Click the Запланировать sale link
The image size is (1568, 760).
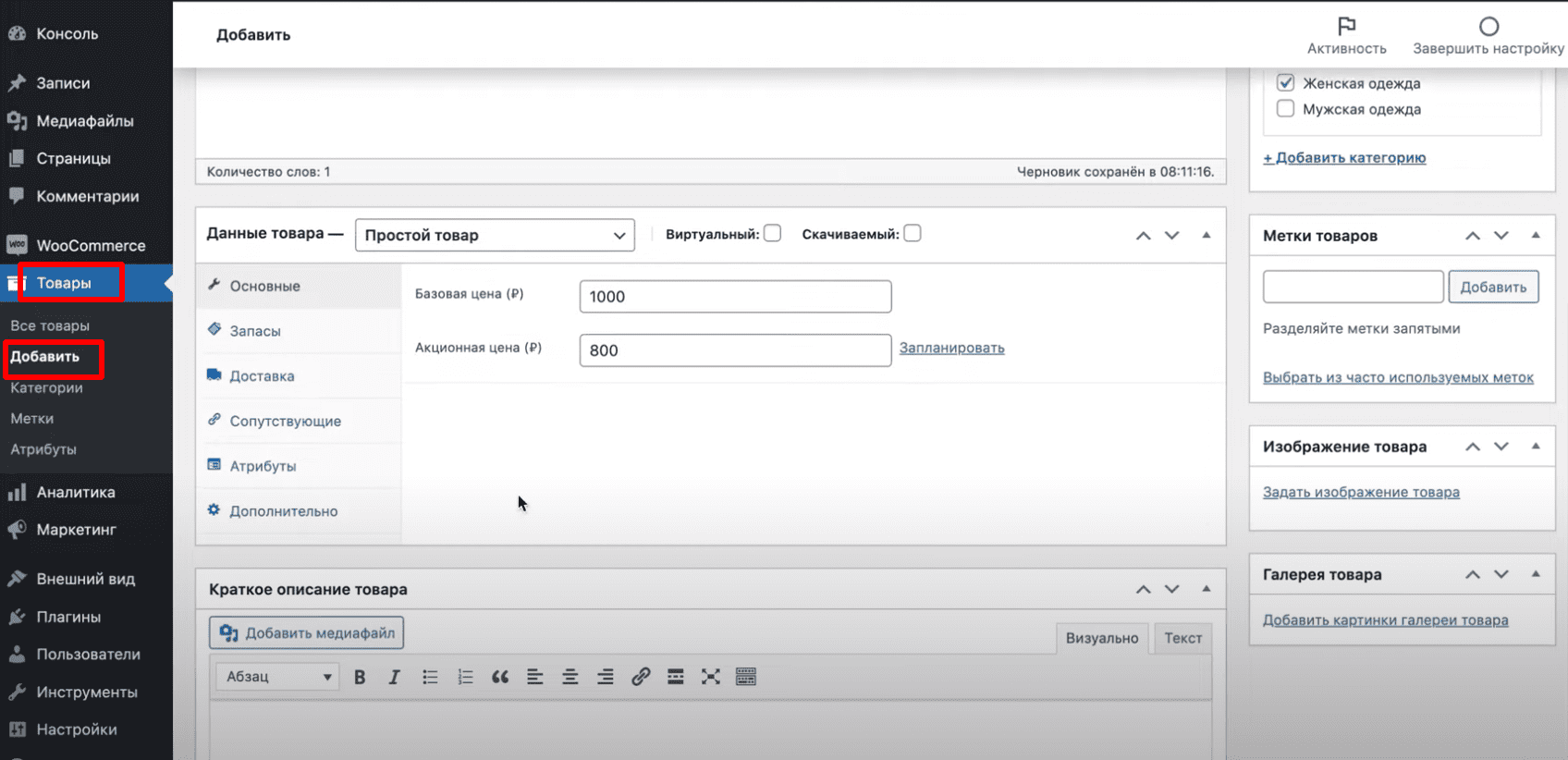click(951, 348)
